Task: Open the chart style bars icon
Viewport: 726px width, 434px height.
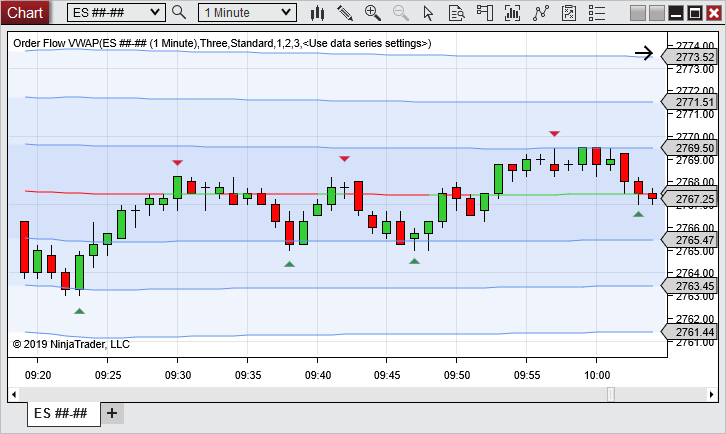Action: click(x=318, y=13)
